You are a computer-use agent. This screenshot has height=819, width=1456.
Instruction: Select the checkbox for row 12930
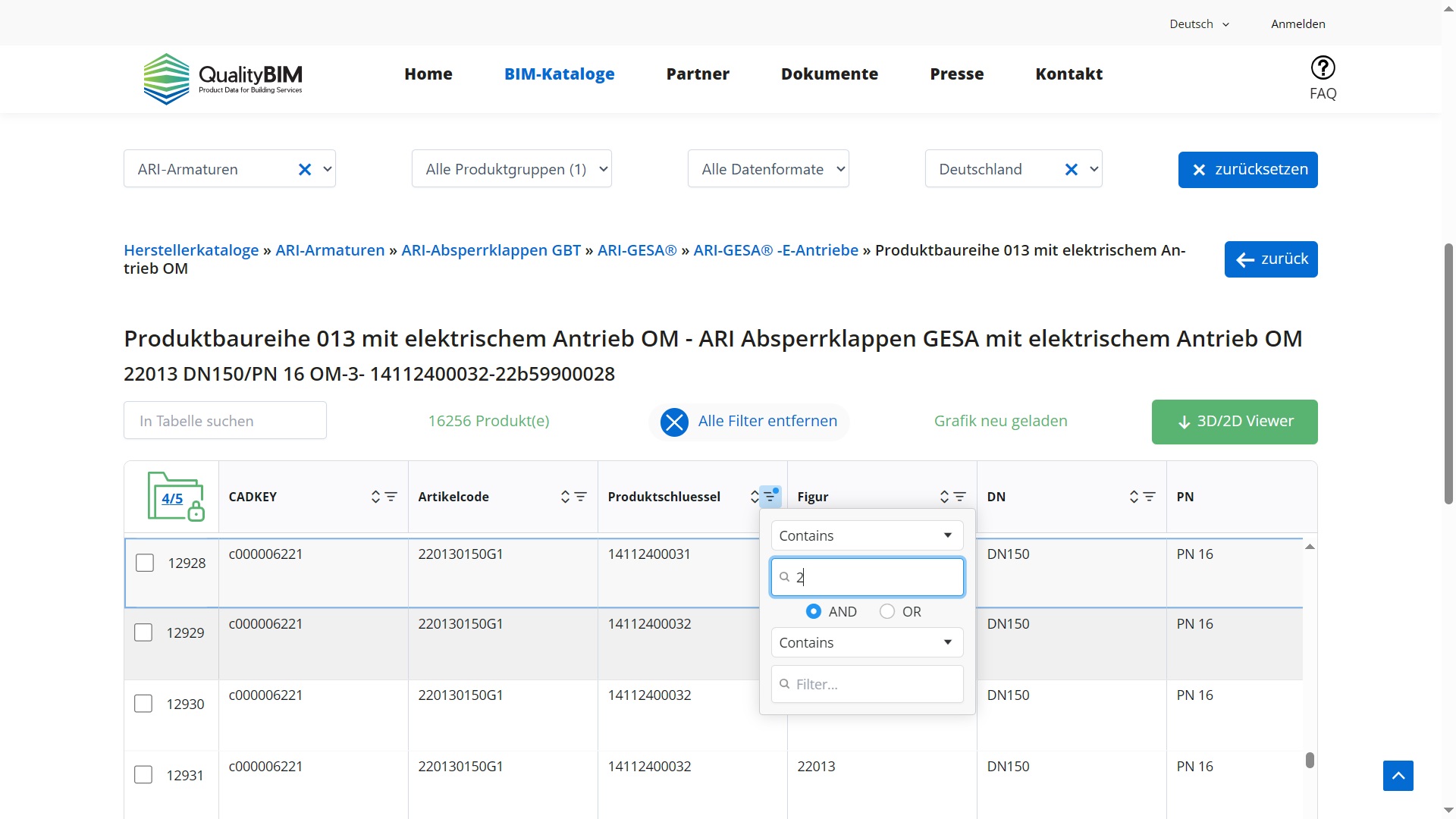coord(143,704)
